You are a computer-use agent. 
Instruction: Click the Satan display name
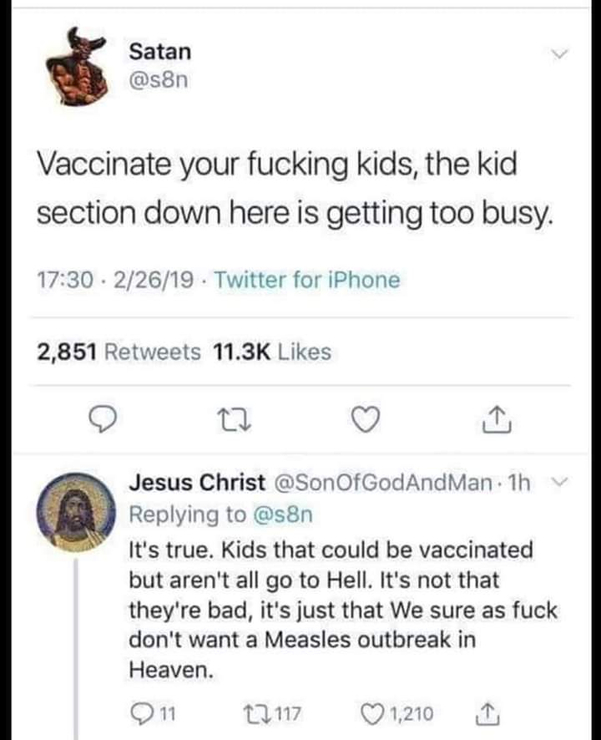pyautogui.click(x=160, y=51)
